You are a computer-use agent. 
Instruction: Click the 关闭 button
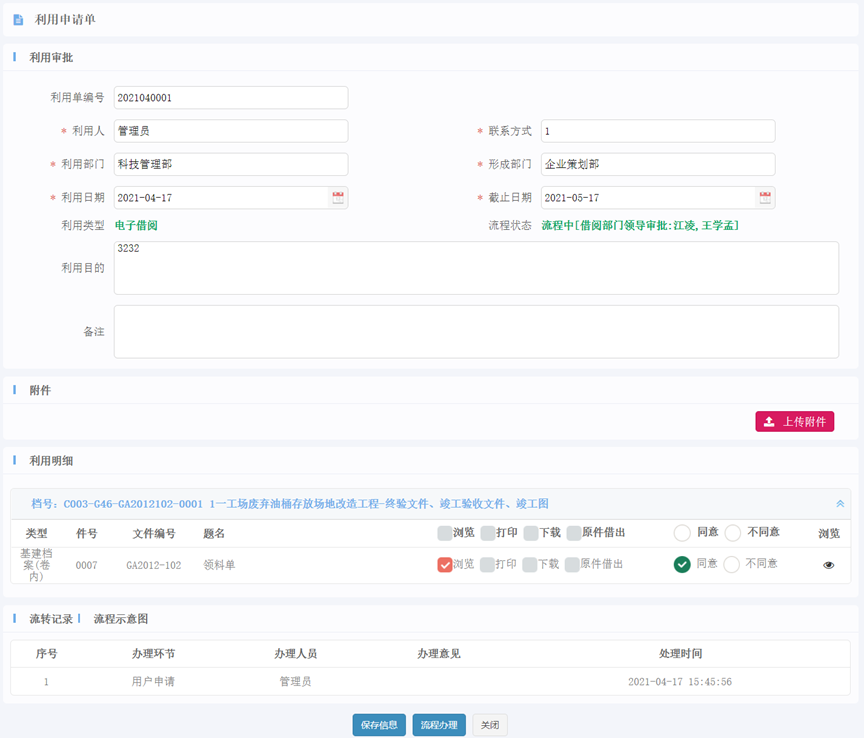pos(490,725)
